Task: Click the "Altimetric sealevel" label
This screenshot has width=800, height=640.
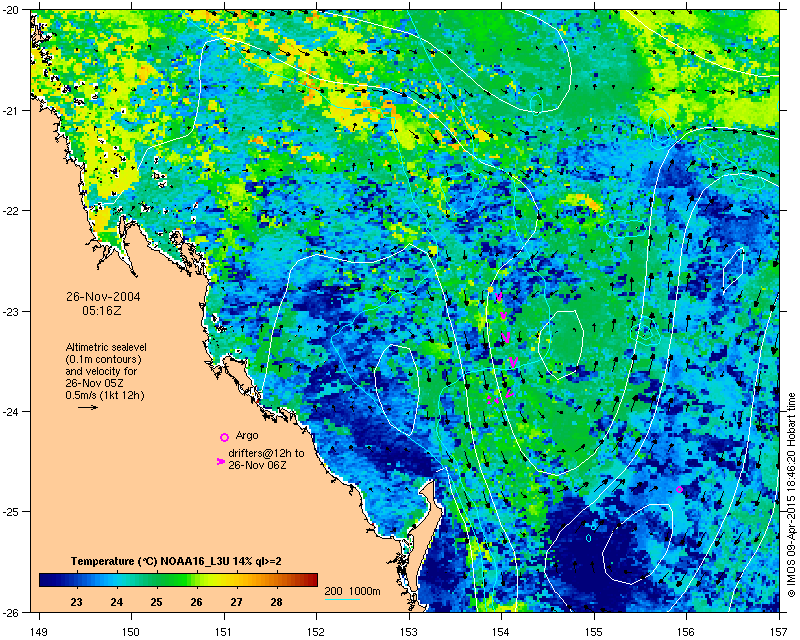Action: pyautogui.click(x=106, y=347)
